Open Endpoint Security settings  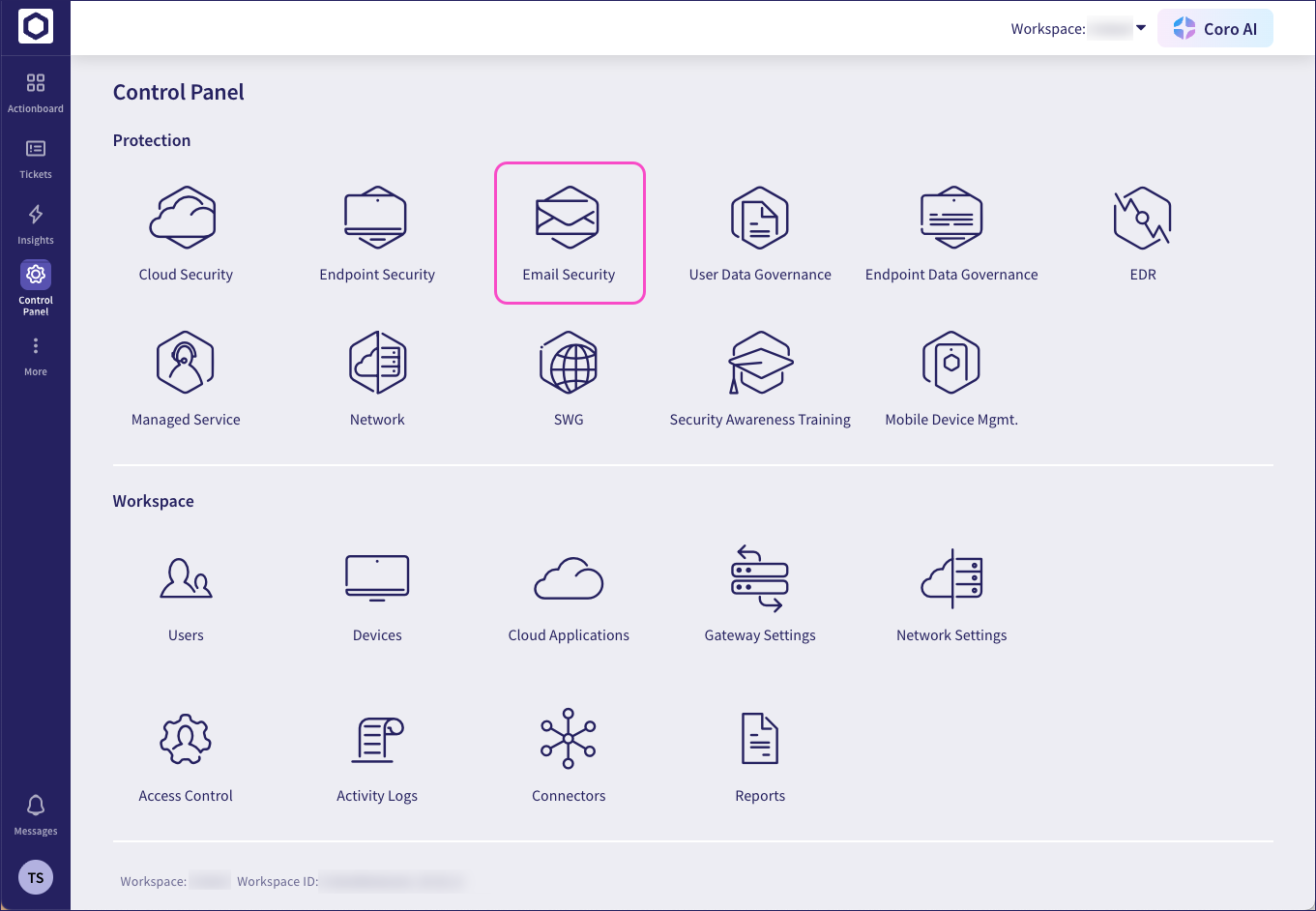(377, 232)
